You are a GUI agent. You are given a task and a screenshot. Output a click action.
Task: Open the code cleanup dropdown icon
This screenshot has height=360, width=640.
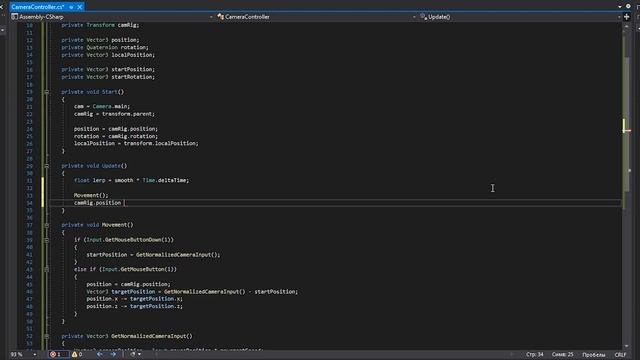coord(136,354)
